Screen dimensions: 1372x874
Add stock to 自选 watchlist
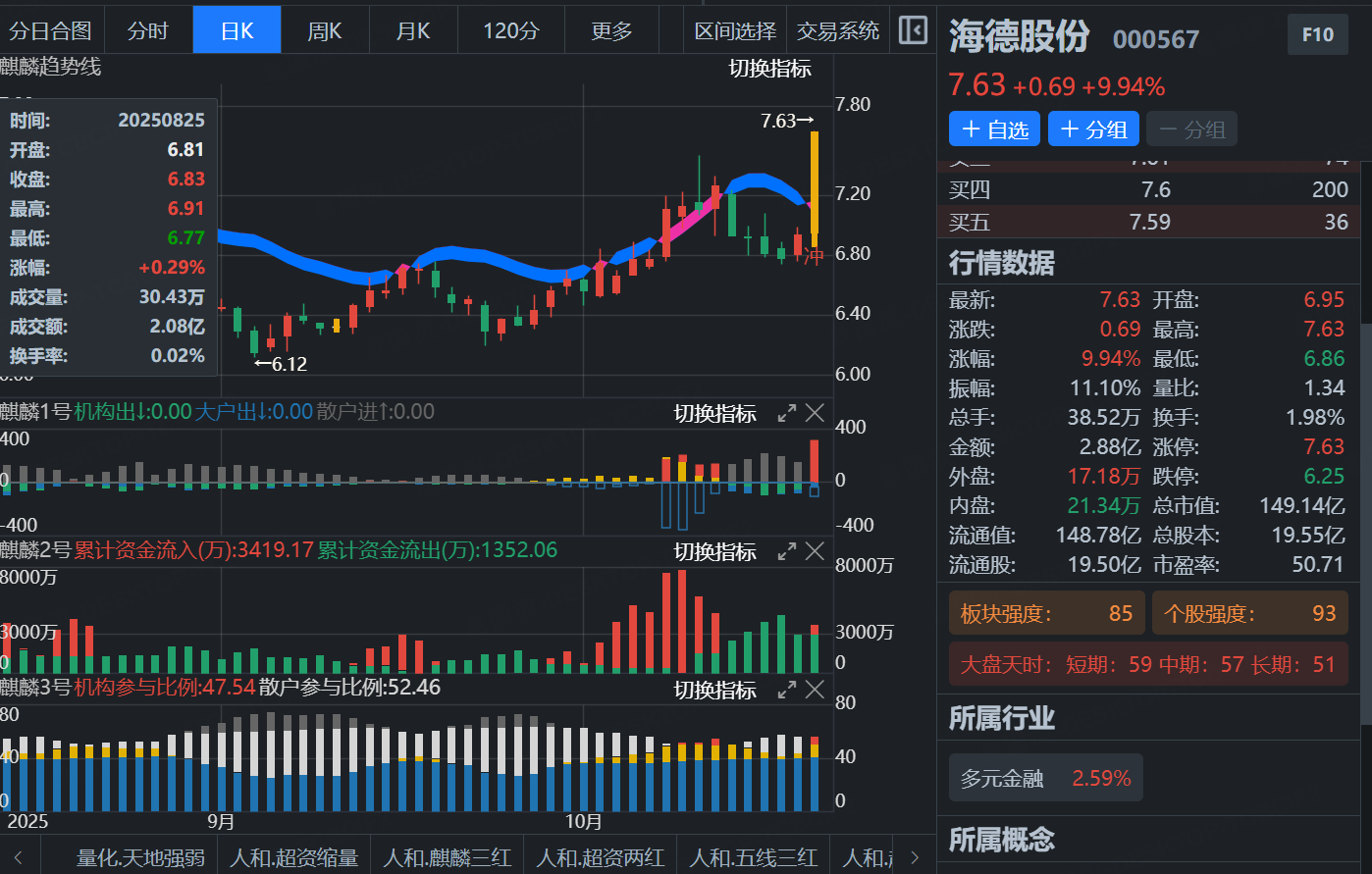tap(994, 129)
